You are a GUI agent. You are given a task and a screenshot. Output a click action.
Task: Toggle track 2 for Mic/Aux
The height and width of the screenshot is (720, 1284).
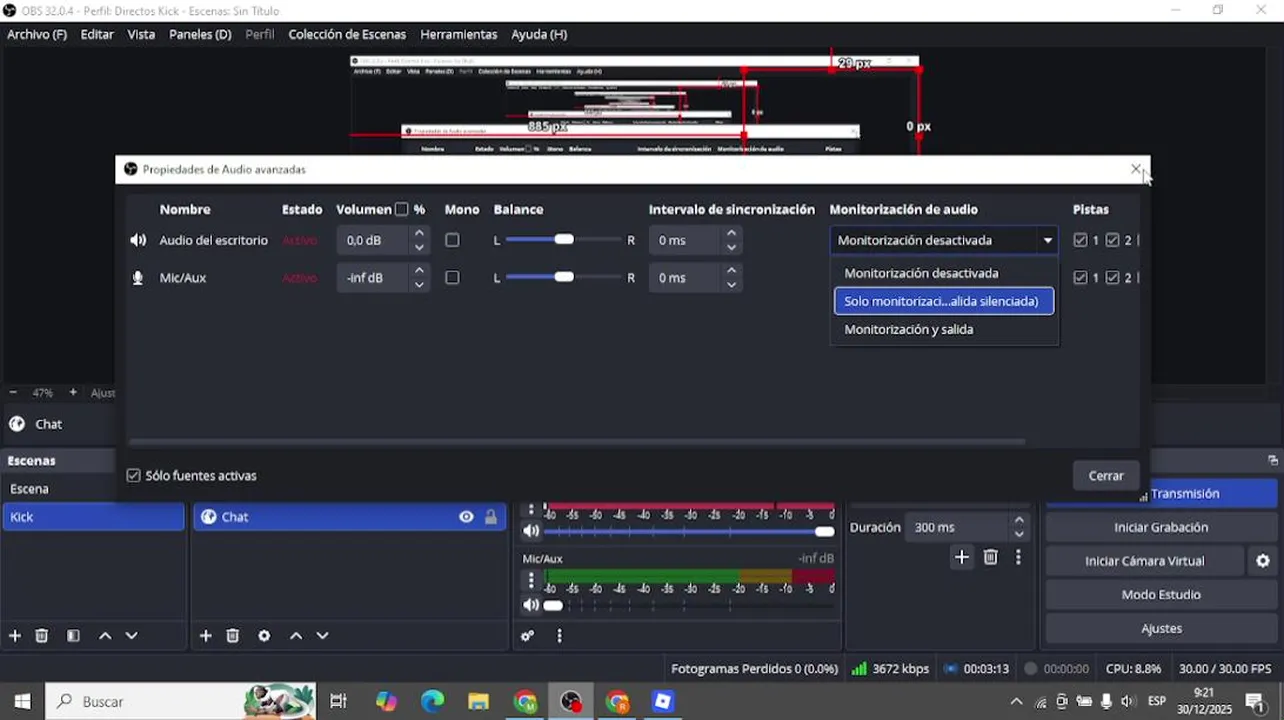(1112, 278)
